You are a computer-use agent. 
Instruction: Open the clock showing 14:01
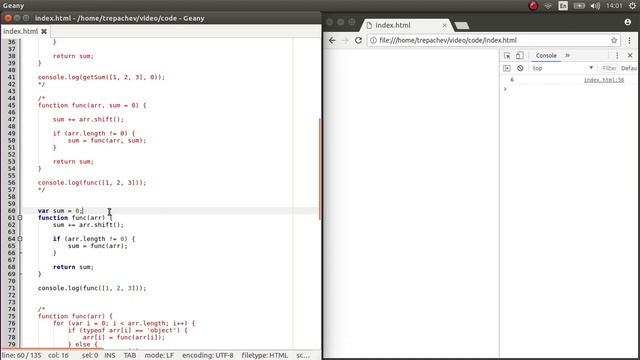click(614, 6)
